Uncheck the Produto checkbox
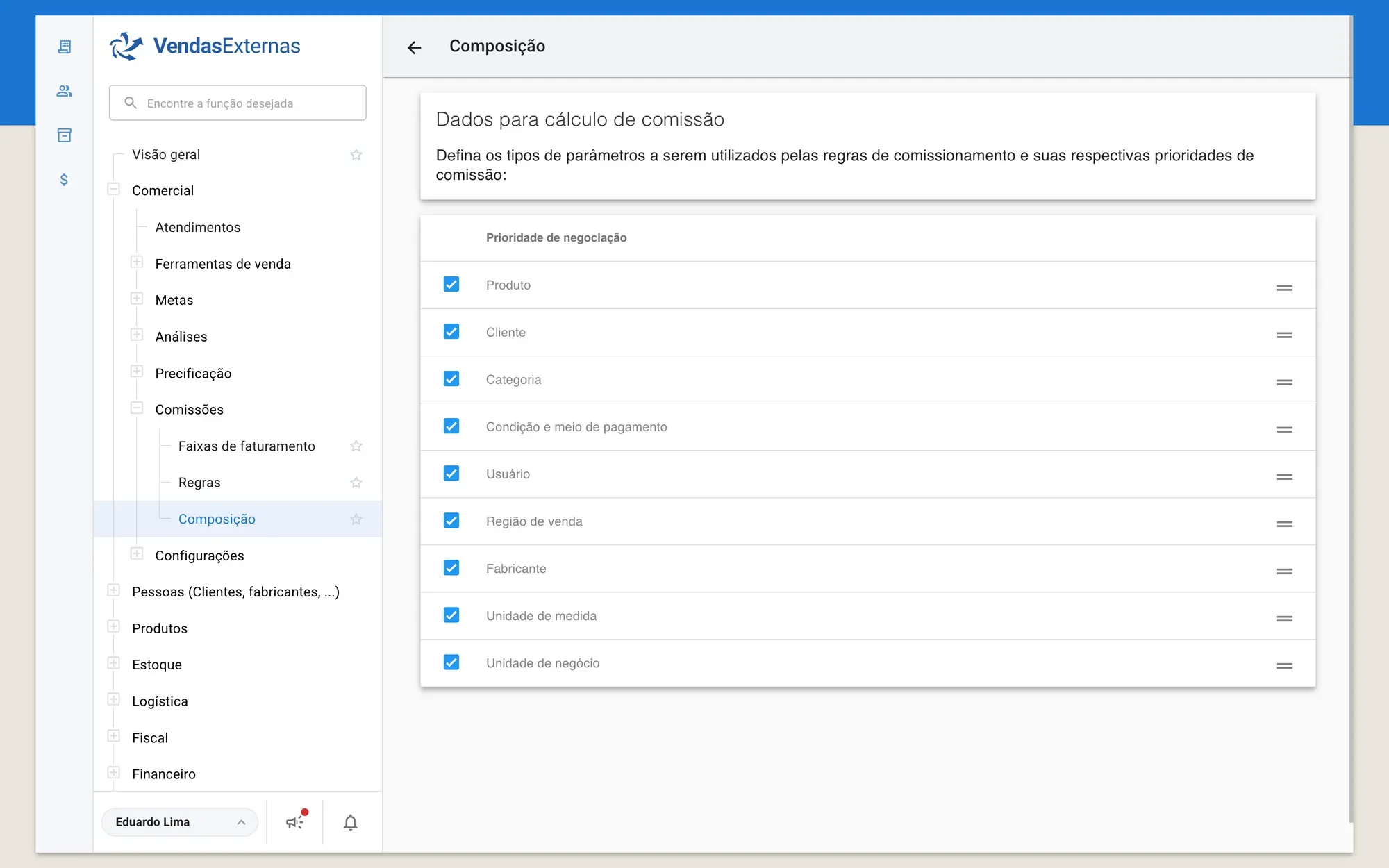This screenshot has height=868, width=1389. [x=451, y=284]
